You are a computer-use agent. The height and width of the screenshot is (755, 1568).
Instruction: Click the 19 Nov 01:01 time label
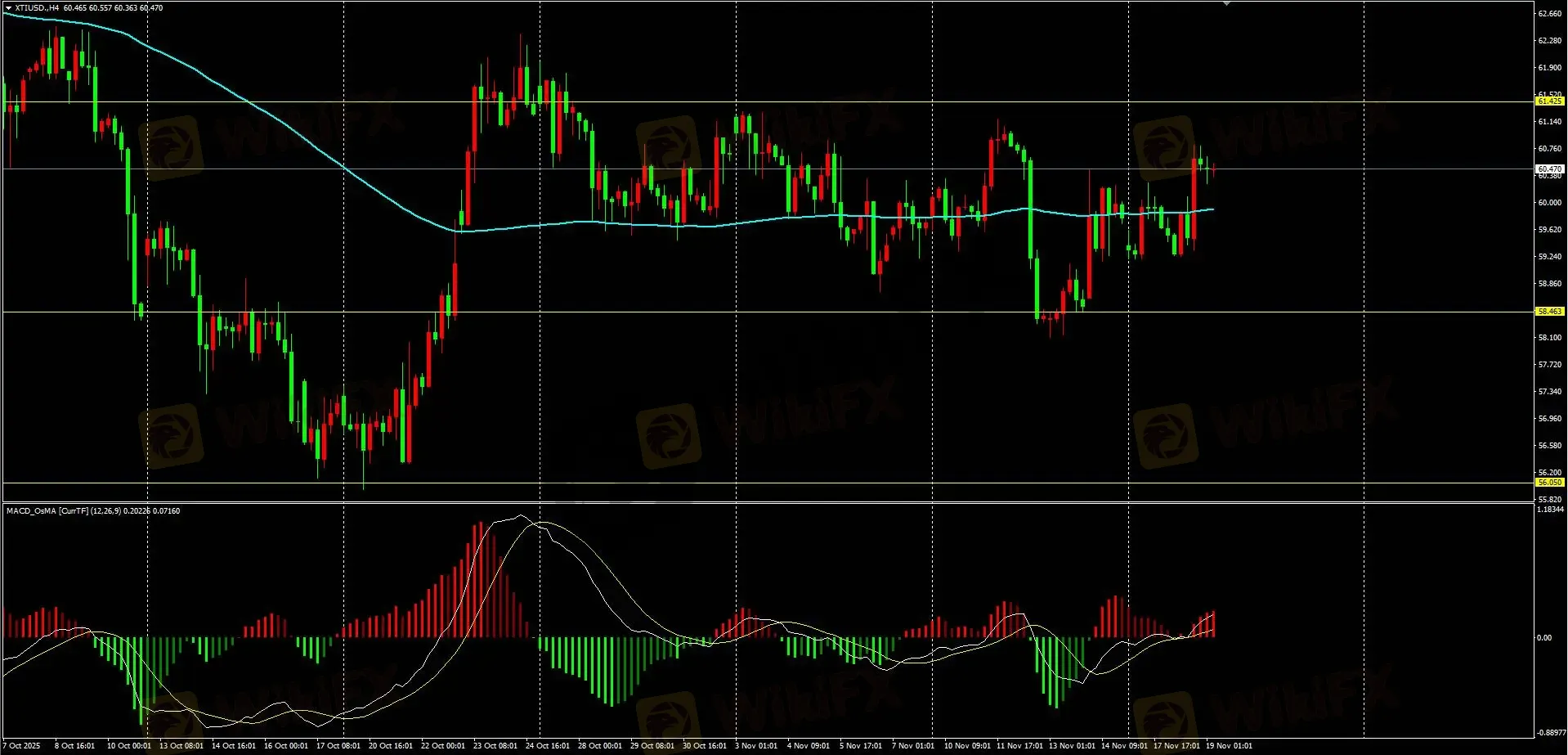coord(1229,745)
